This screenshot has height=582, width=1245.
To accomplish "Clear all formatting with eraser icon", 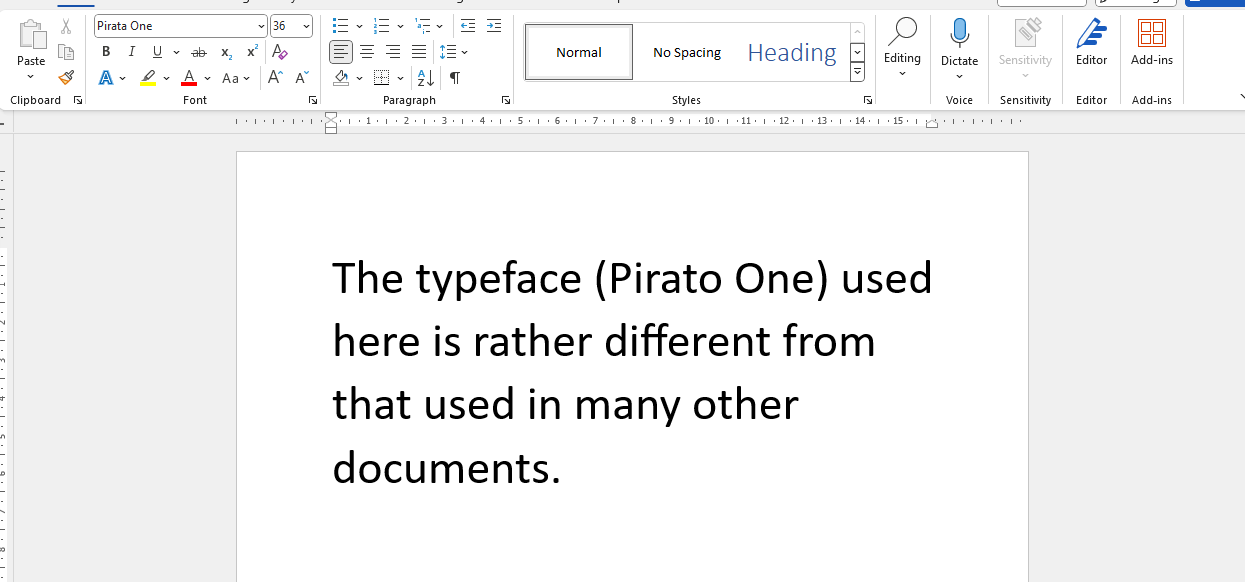I will pyautogui.click(x=280, y=52).
